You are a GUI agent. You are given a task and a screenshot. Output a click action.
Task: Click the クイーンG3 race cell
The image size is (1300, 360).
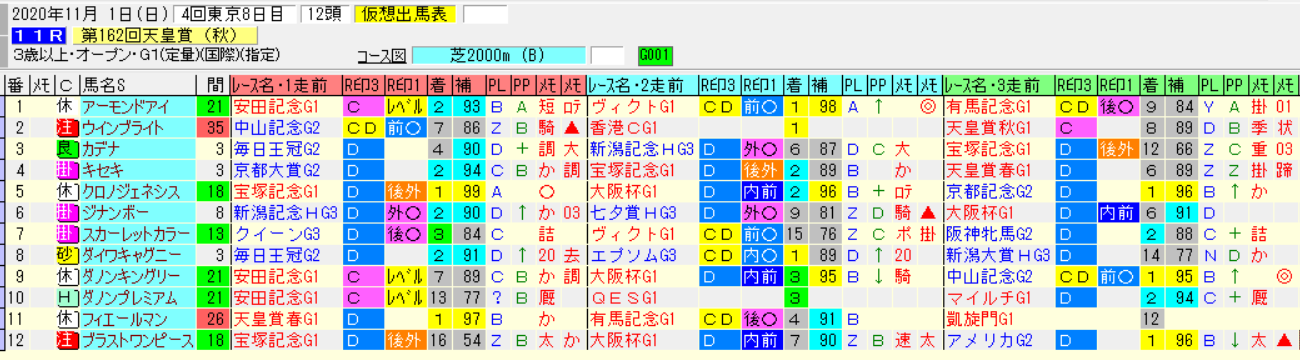[x=286, y=233]
